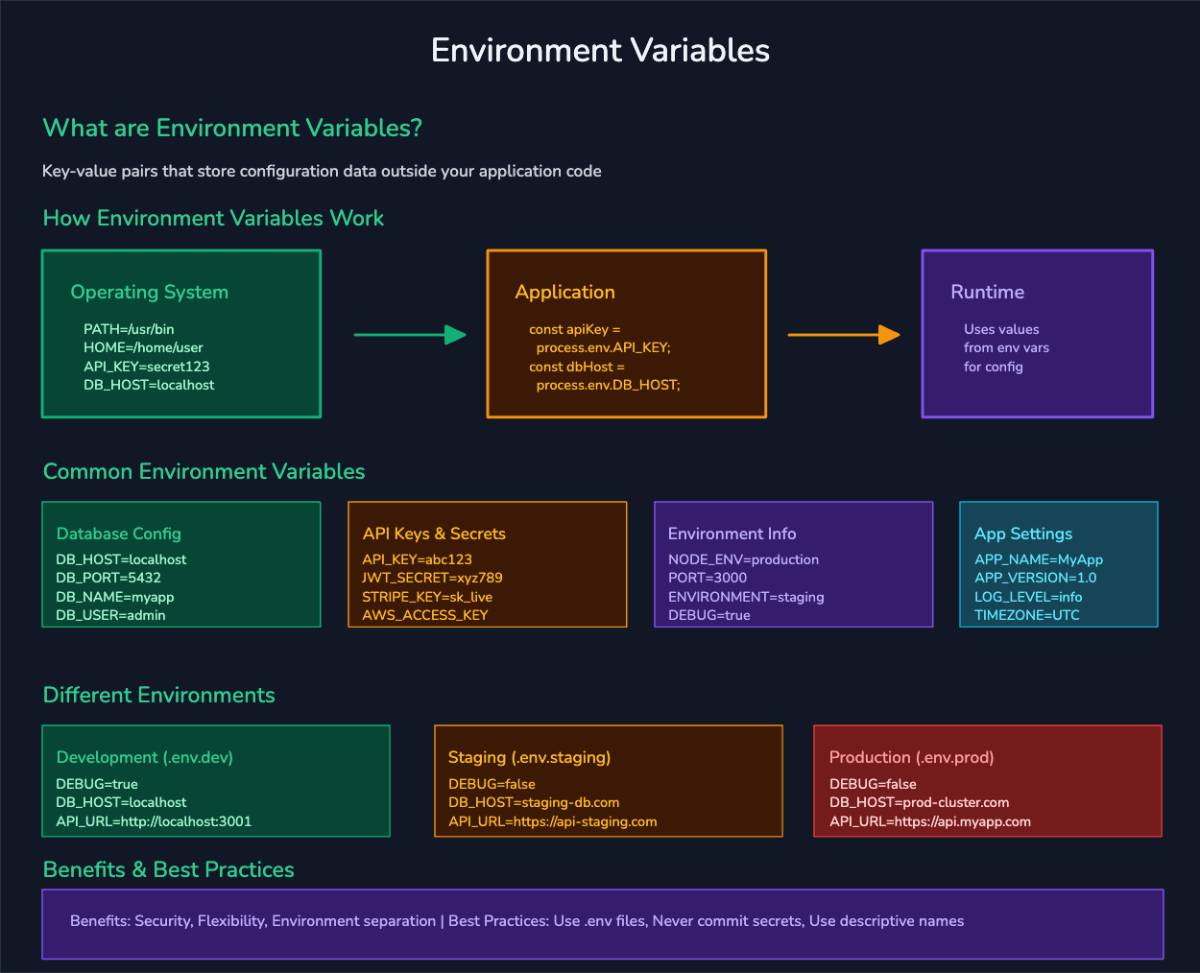Open the API Keys & Secrets card
The height and width of the screenshot is (973, 1200).
[x=487, y=564]
